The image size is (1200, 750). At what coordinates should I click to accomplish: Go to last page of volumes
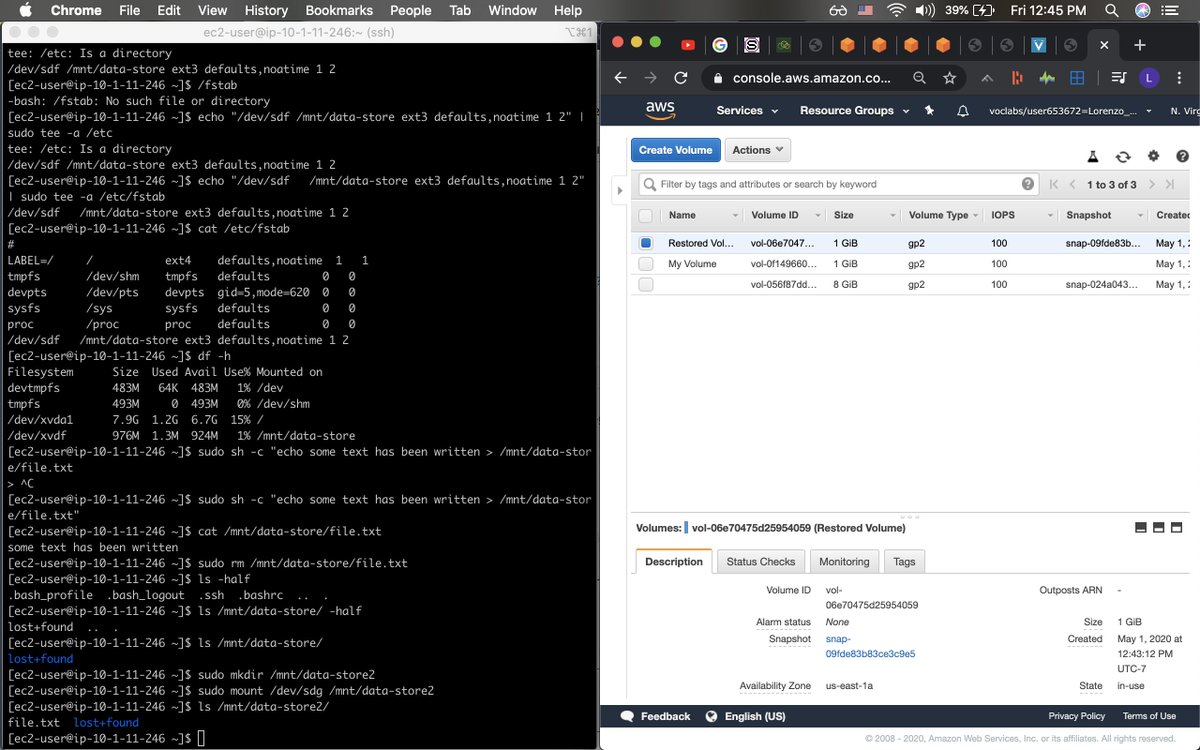click(1171, 184)
